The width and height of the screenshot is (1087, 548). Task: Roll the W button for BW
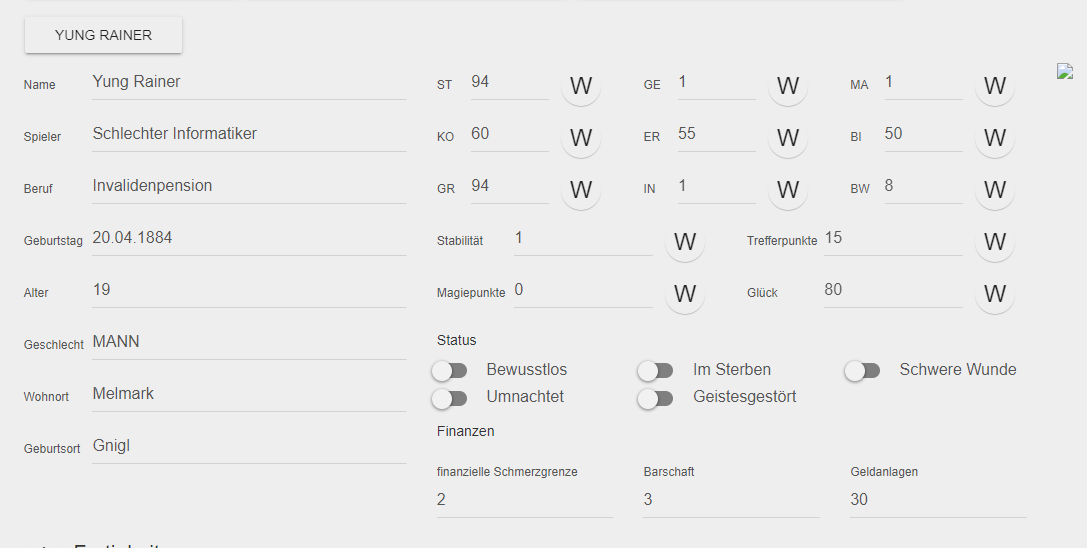(x=995, y=190)
